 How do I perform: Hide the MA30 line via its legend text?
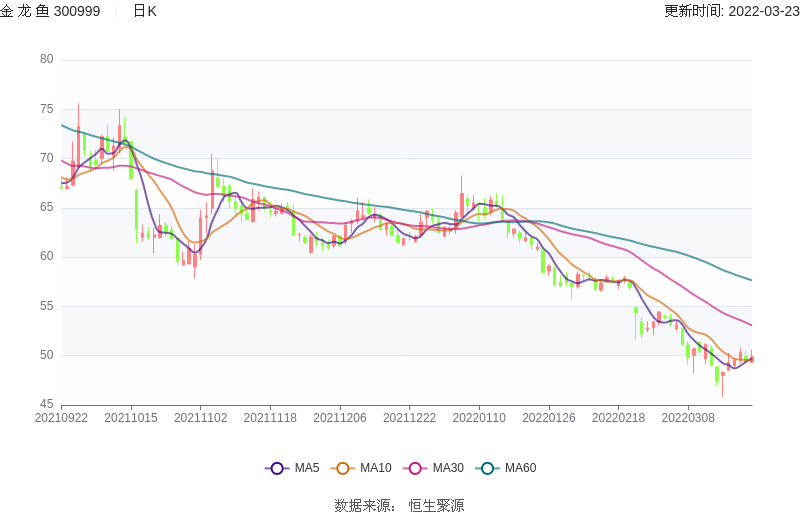coord(448,468)
